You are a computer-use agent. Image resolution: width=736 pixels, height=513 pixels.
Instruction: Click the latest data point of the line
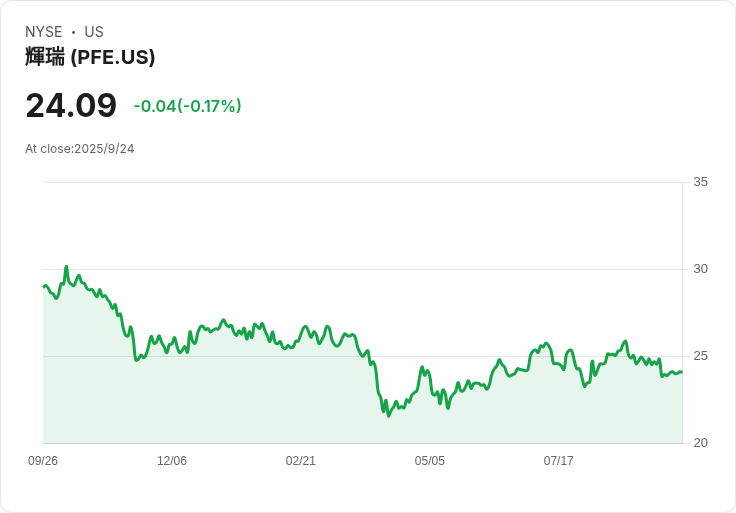pos(682,372)
